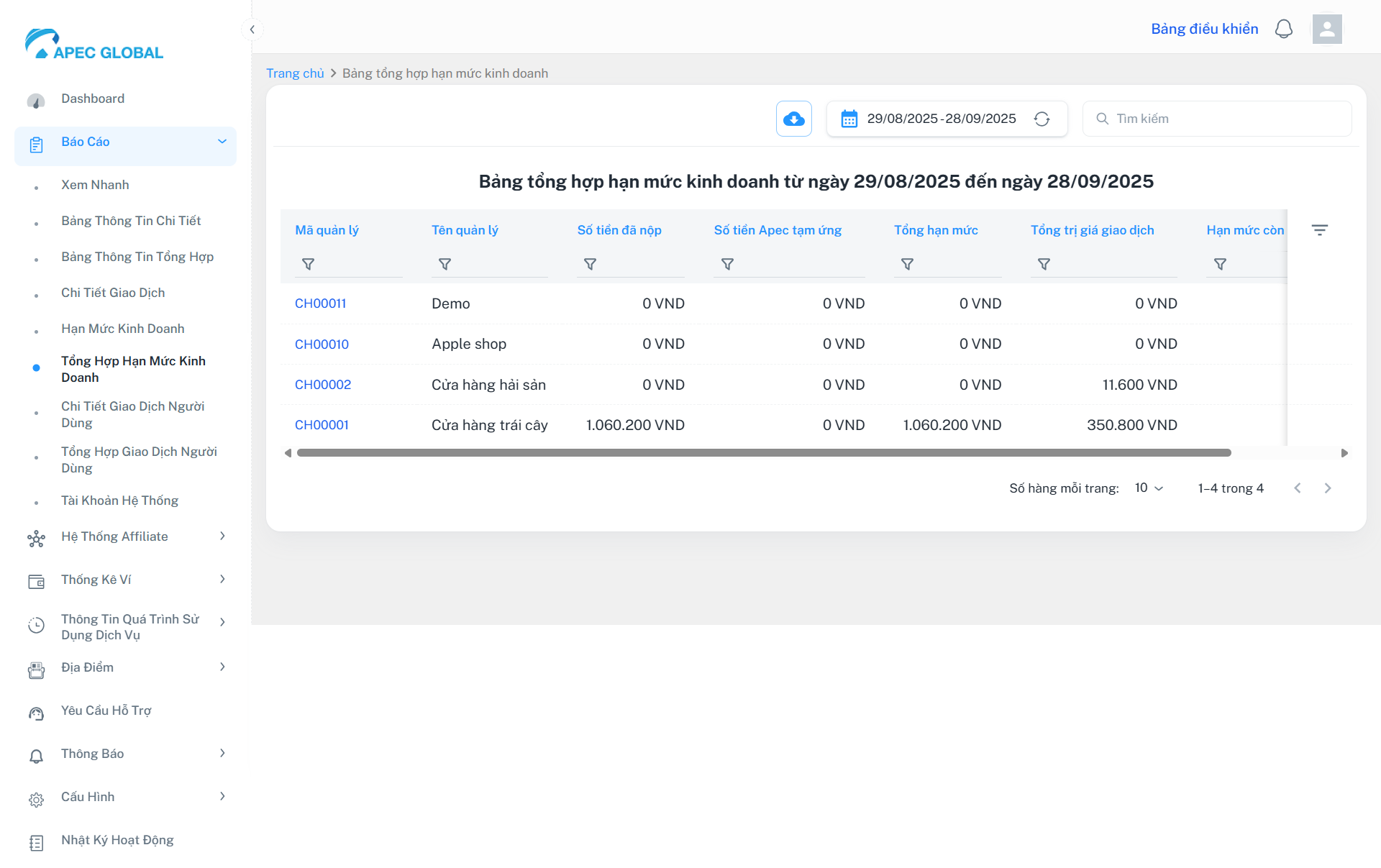Screen dimensions: 1381x868
Task: Click filter icon under Mã quản lý
Action: point(308,265)
